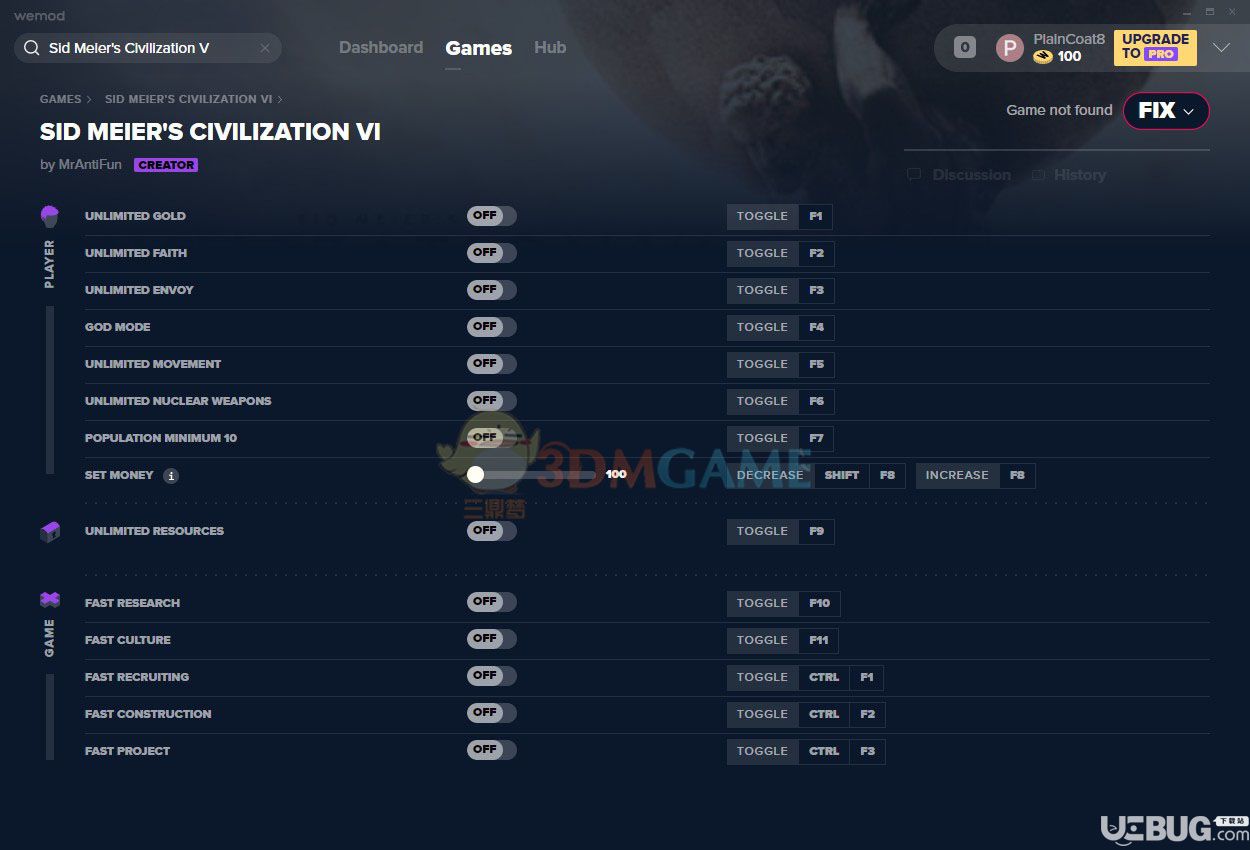Click the F11 hotkey for Fast Culture

click(x=819, y=640)
